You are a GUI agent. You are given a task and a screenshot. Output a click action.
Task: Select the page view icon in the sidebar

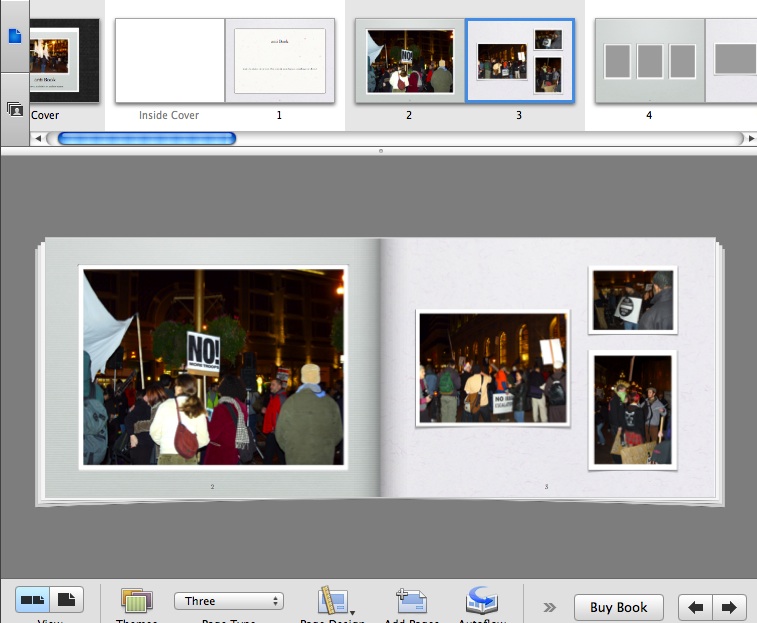[15, 36]
